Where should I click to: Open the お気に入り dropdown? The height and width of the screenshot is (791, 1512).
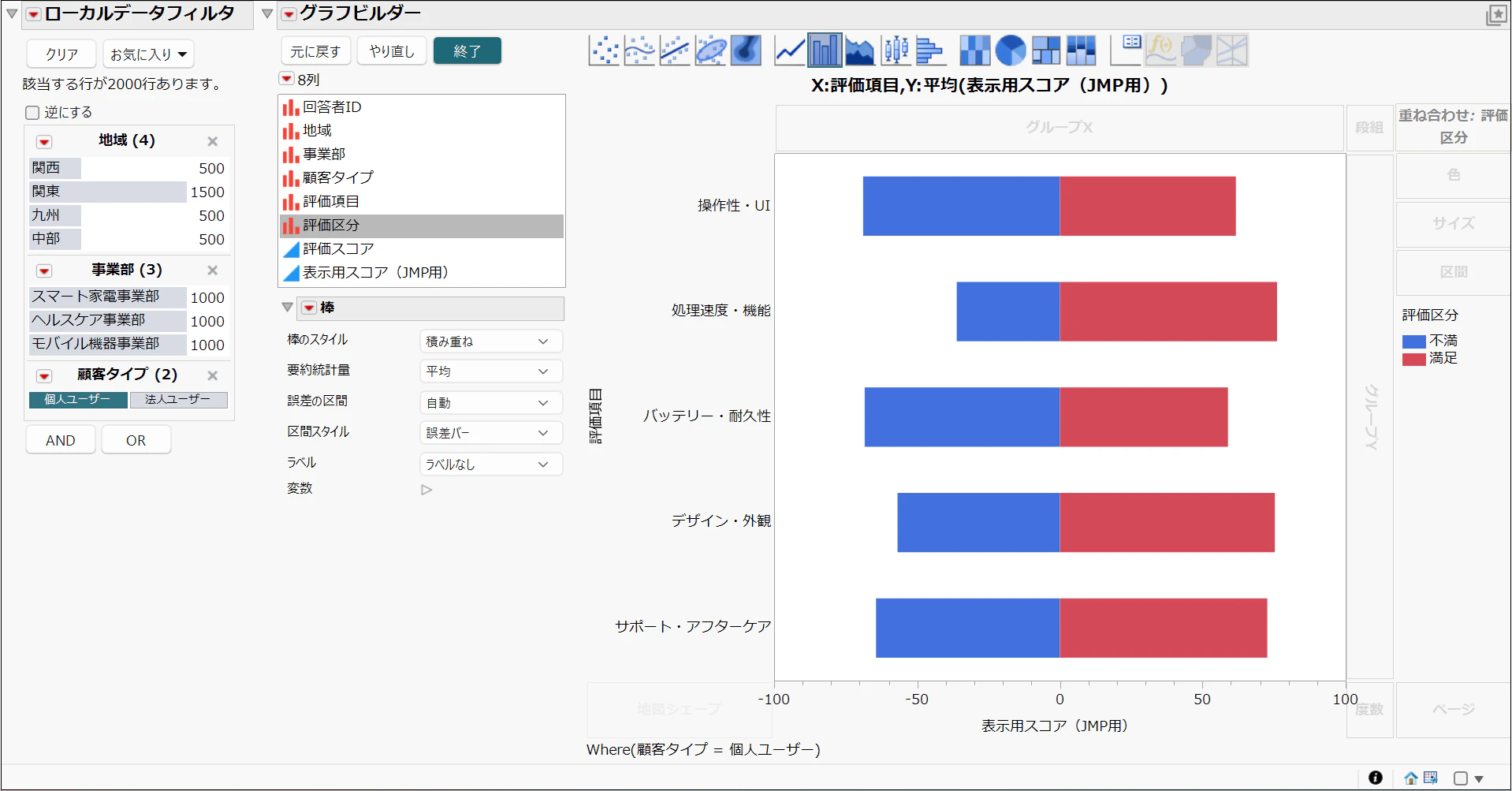coord(148,54)
